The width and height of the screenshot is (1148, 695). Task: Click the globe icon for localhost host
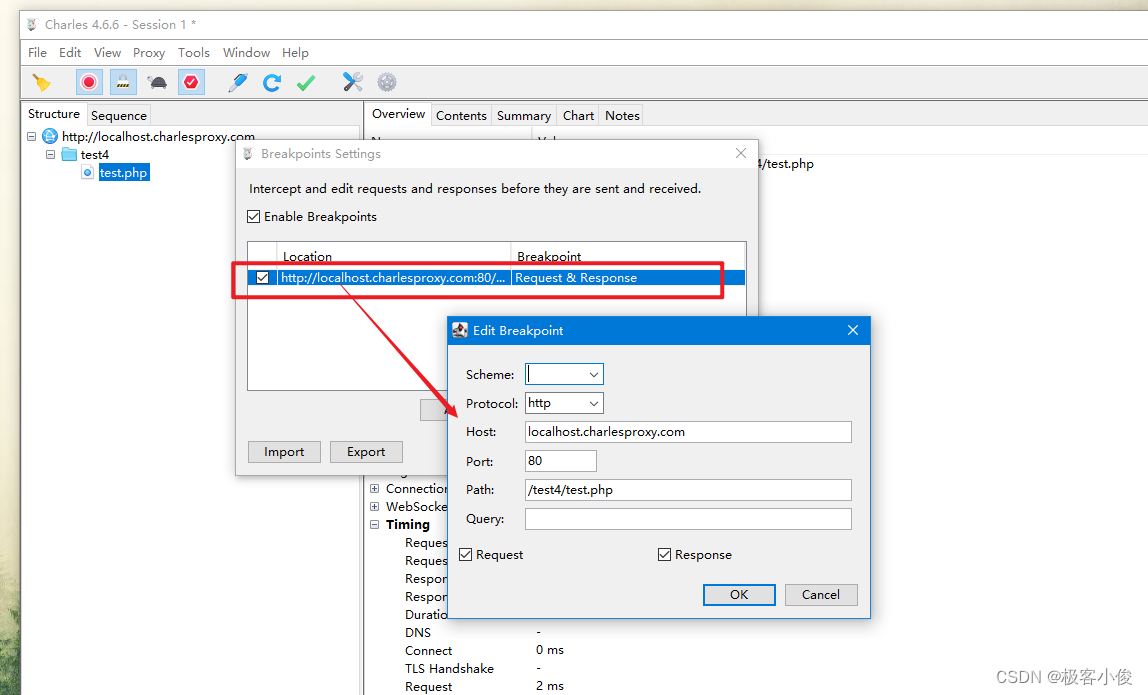click(50, 136)
